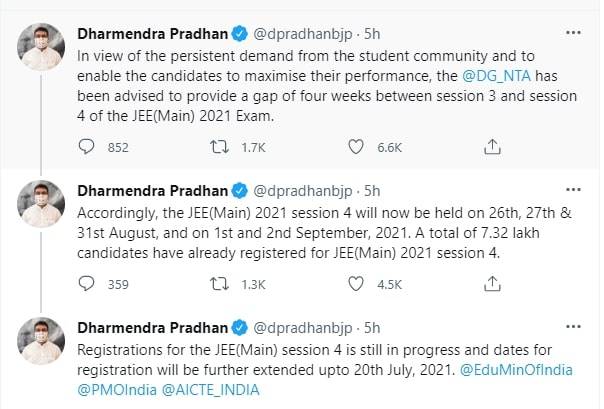Click @dpradhanbjp handle on second tweet

[302, 191]
